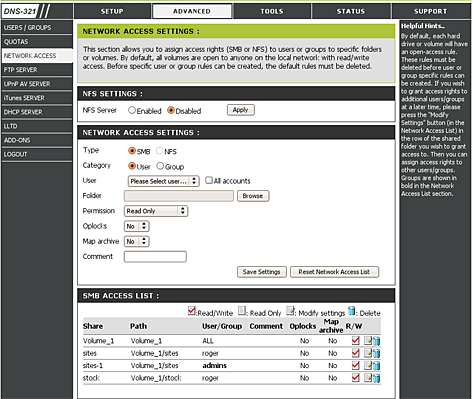Delete the sites share rule

376,353
